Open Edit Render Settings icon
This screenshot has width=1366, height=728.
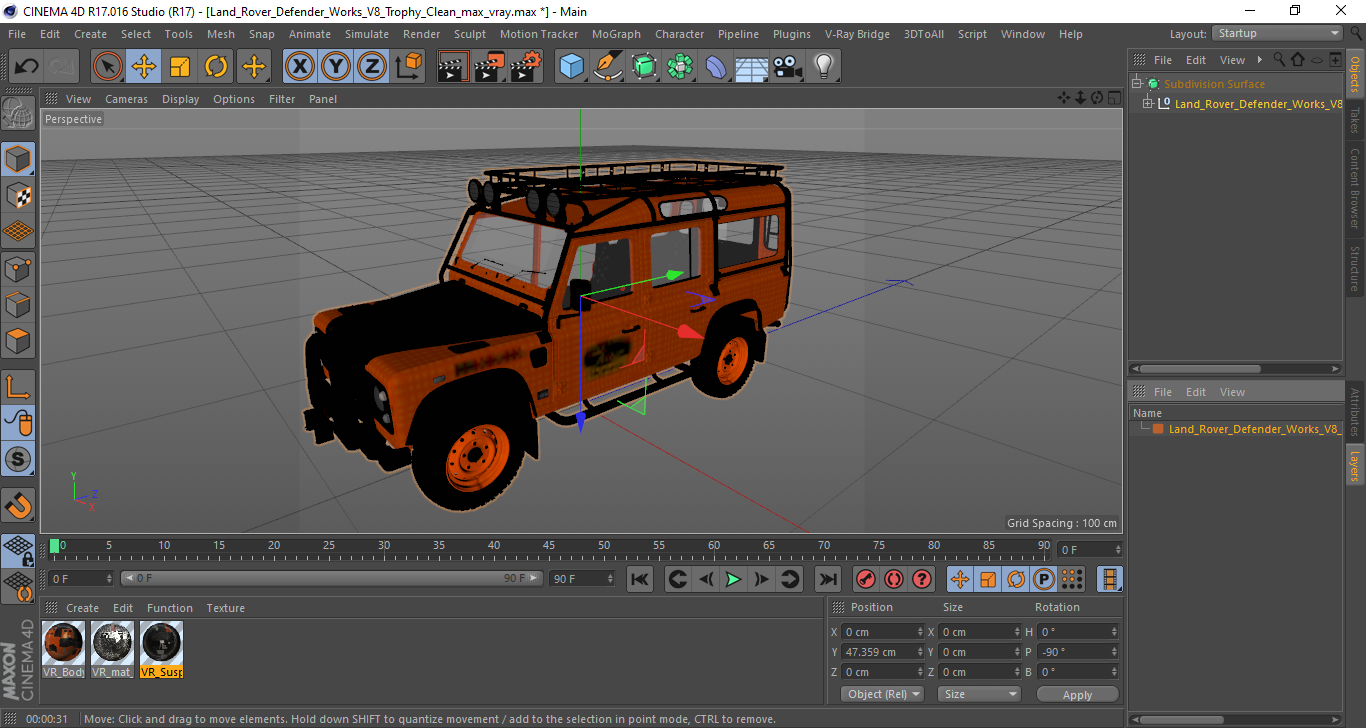(525, 67)
